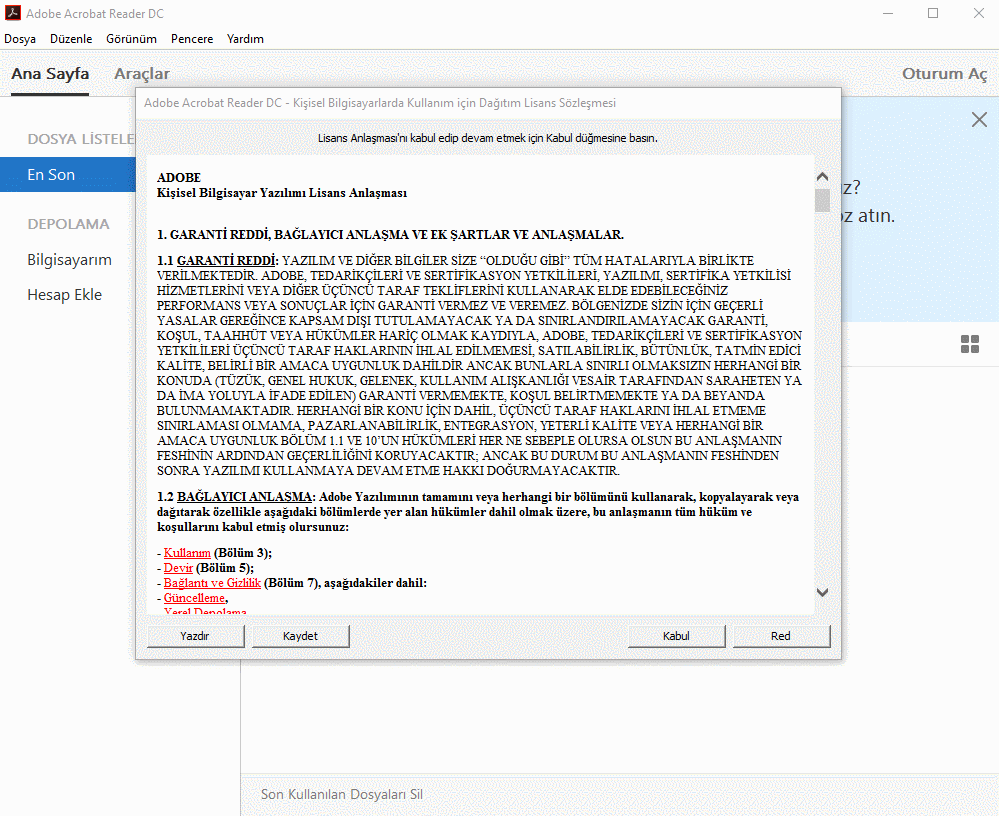This screenshot has height=816, width=999.
Task: Maximize the Acrobat Reader window
Action: (x=933, y=14)
